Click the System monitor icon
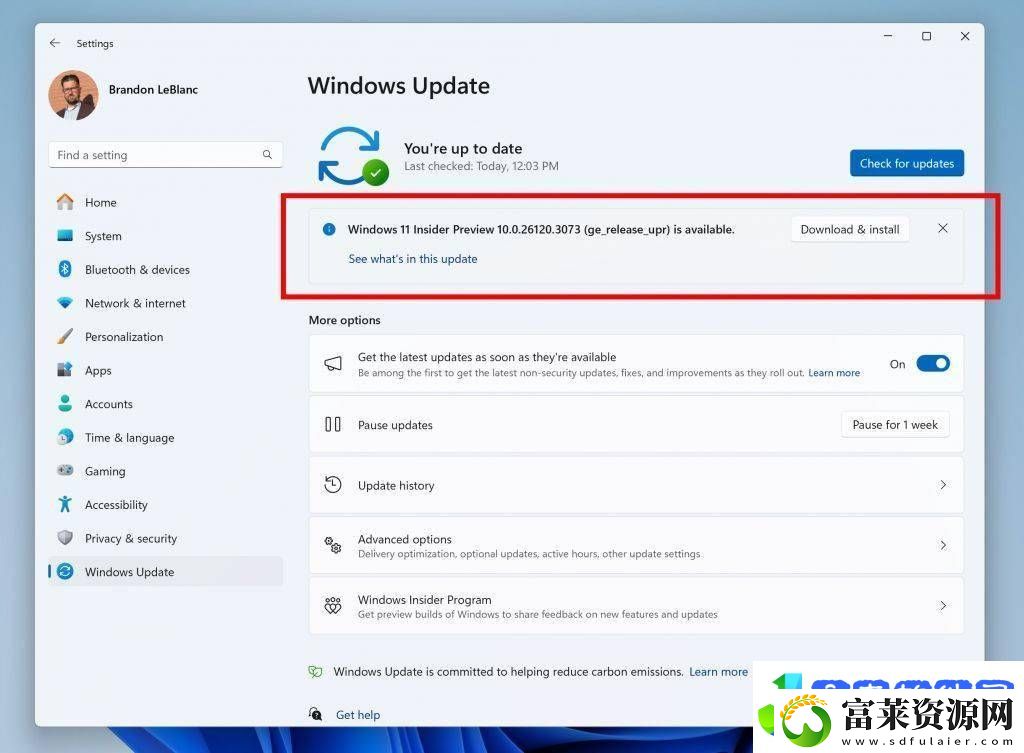This screenshot has width=1024, height=753. [x=65, y=235]
